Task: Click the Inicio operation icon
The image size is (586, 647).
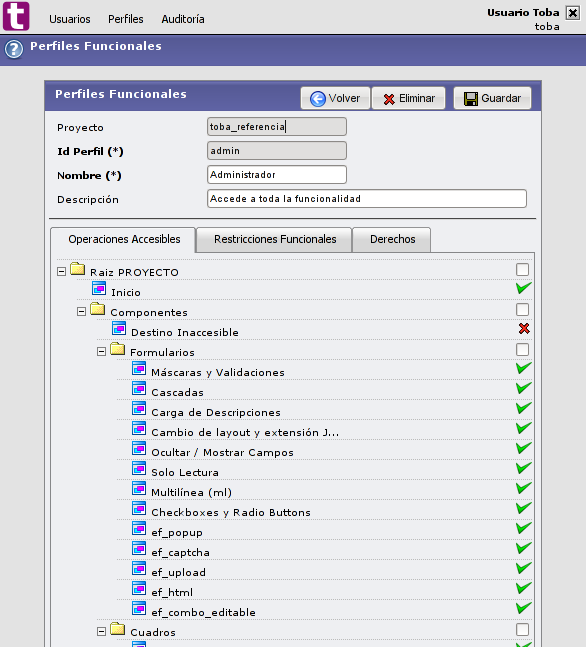Action: (x=99, y=288)
